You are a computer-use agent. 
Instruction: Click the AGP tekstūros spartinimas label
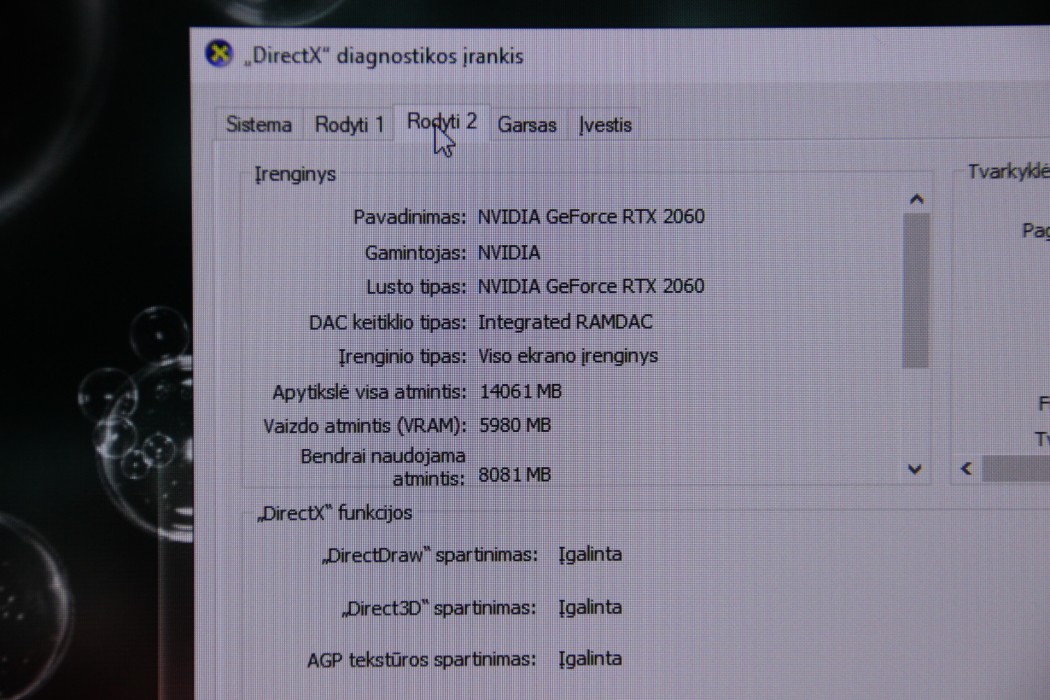point(421,660)
